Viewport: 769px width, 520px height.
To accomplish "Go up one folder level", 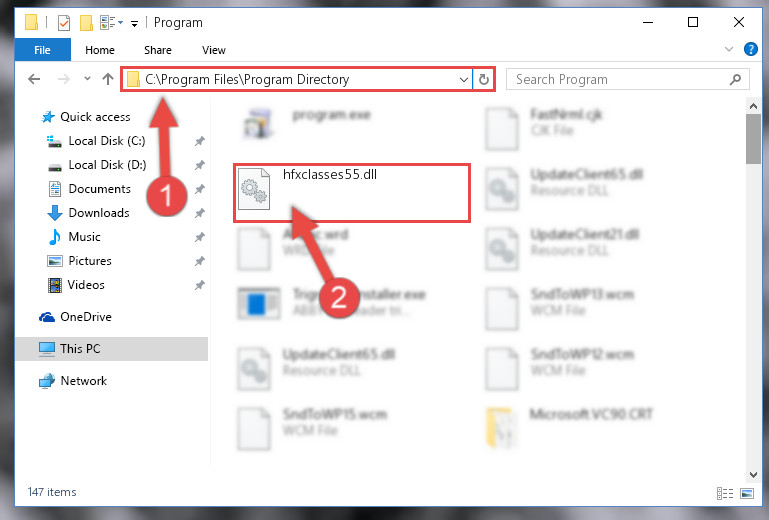I will pyautogui.click(x=108, y=79).
